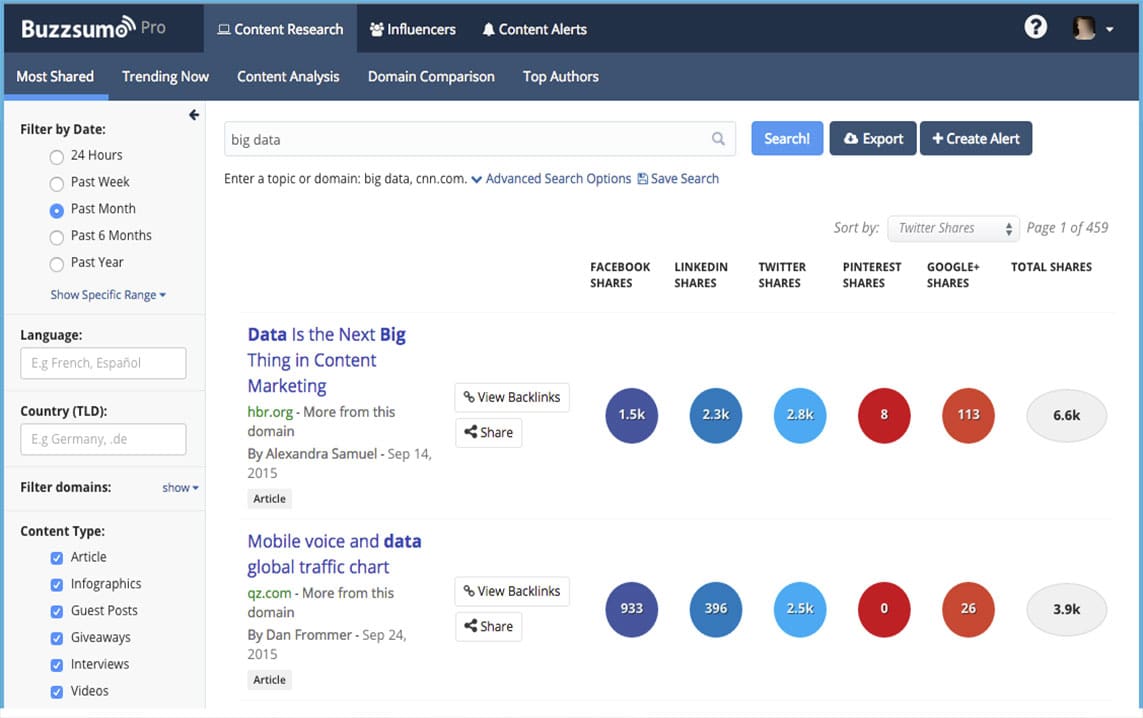Viewport: 1143px width, 718px height.
Task: Click the total shares 6.6k bubble
Action: pyautogui.click(x=1066, y=415)
